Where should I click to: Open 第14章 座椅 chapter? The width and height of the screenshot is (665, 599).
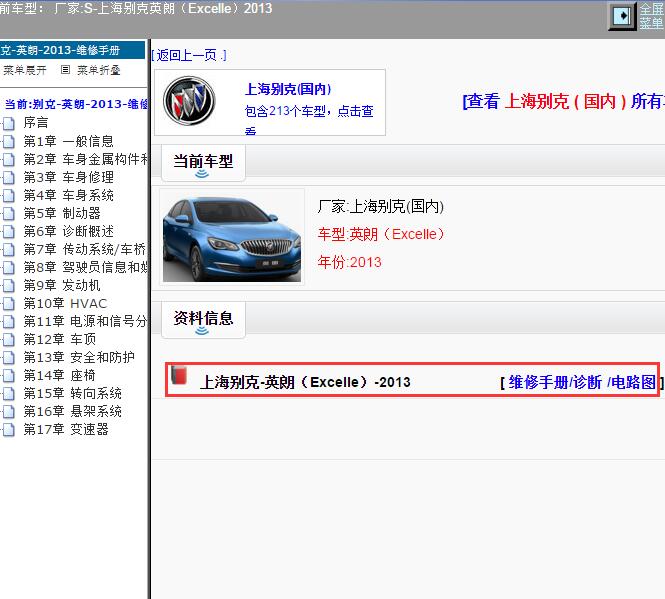tap(59, 375)
